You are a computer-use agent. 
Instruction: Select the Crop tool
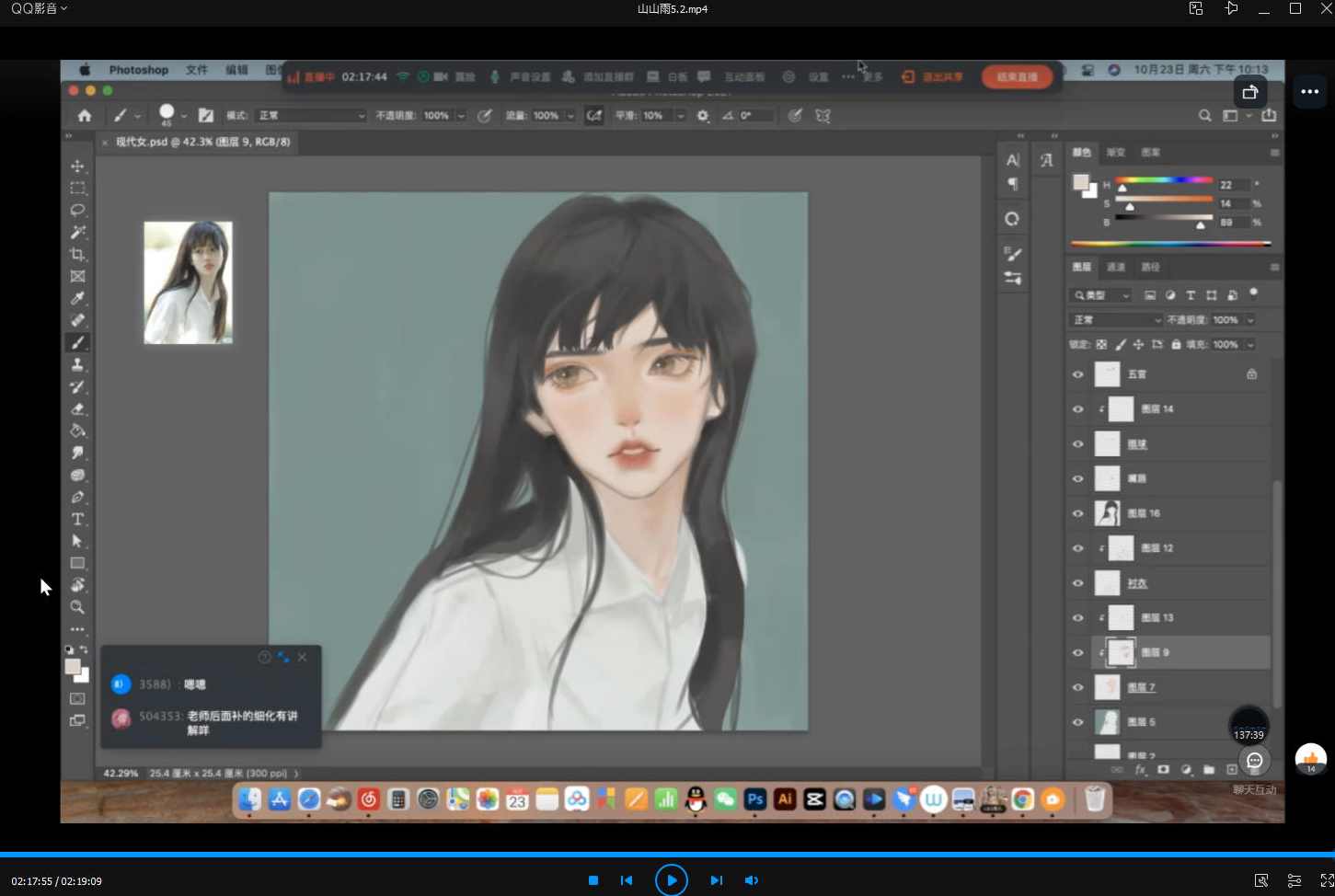(77, 254)
